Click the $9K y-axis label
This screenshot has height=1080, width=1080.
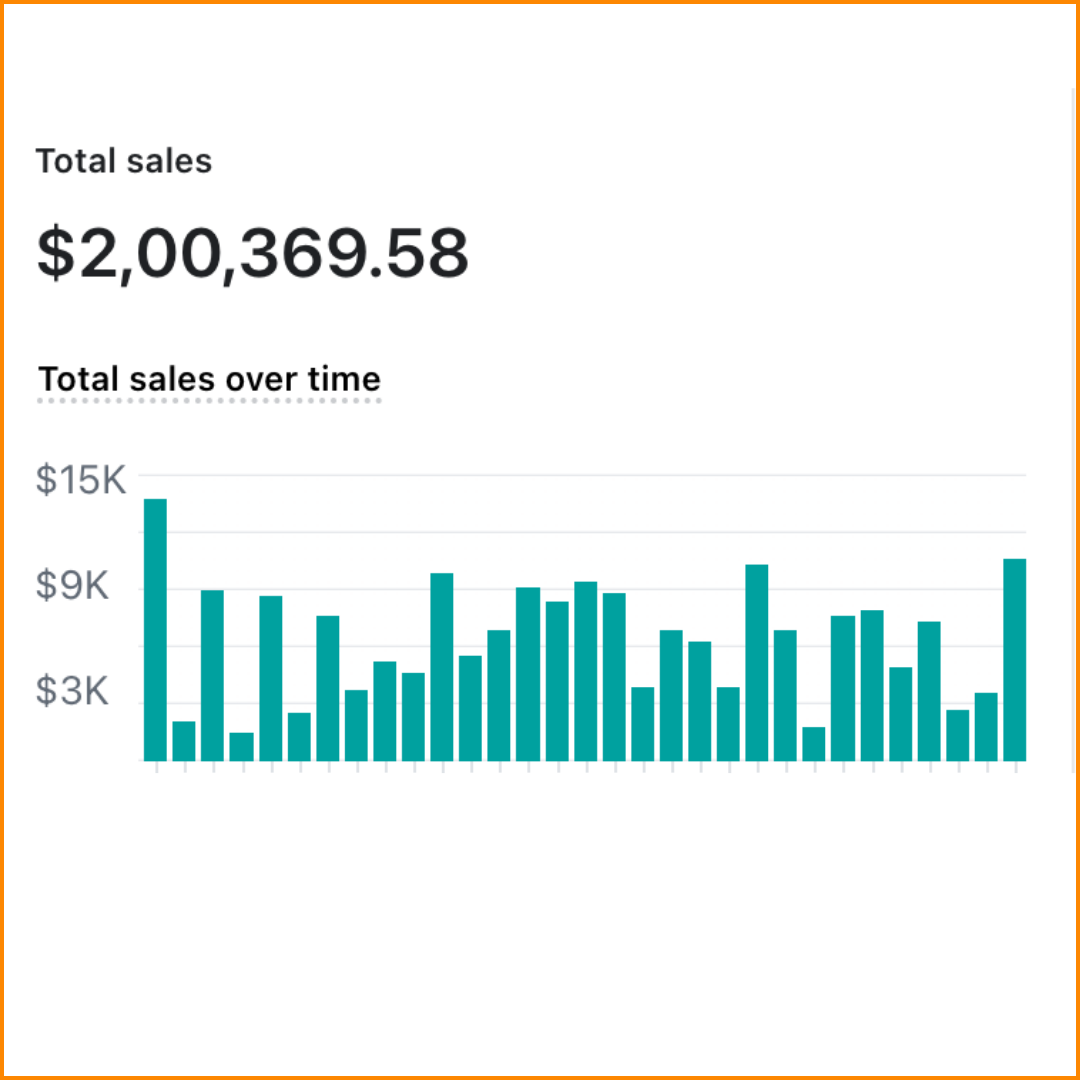(x=72, y=586)
